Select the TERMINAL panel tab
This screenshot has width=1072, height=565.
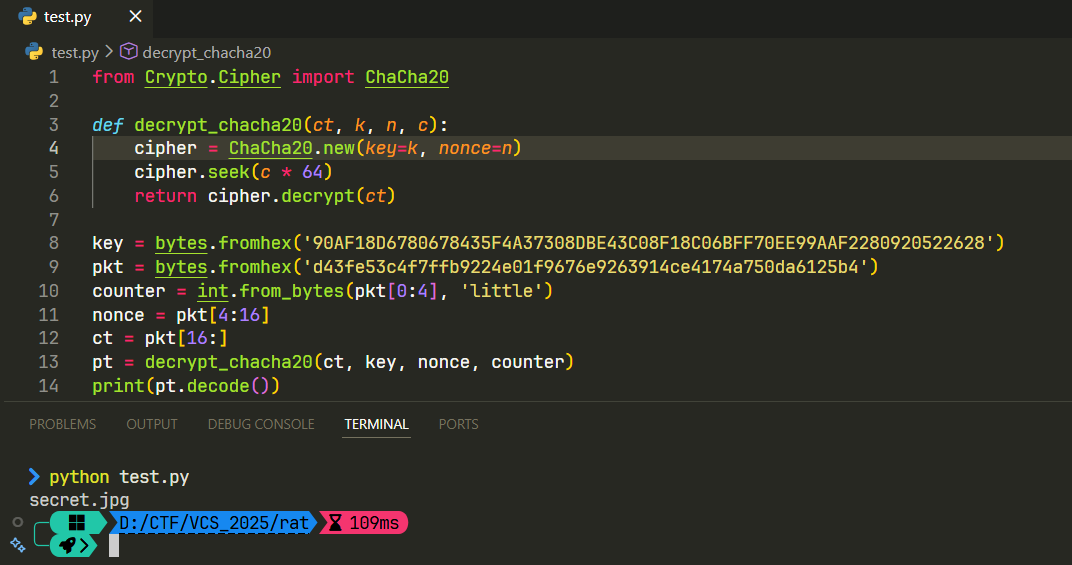pos(377,424)
